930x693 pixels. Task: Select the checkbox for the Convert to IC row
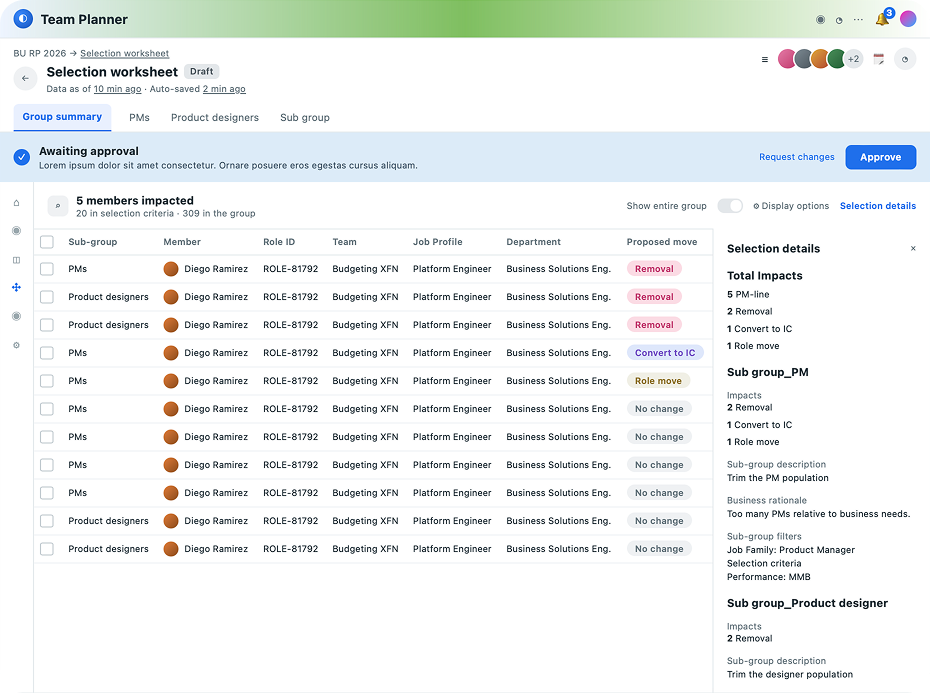[47, 353]
